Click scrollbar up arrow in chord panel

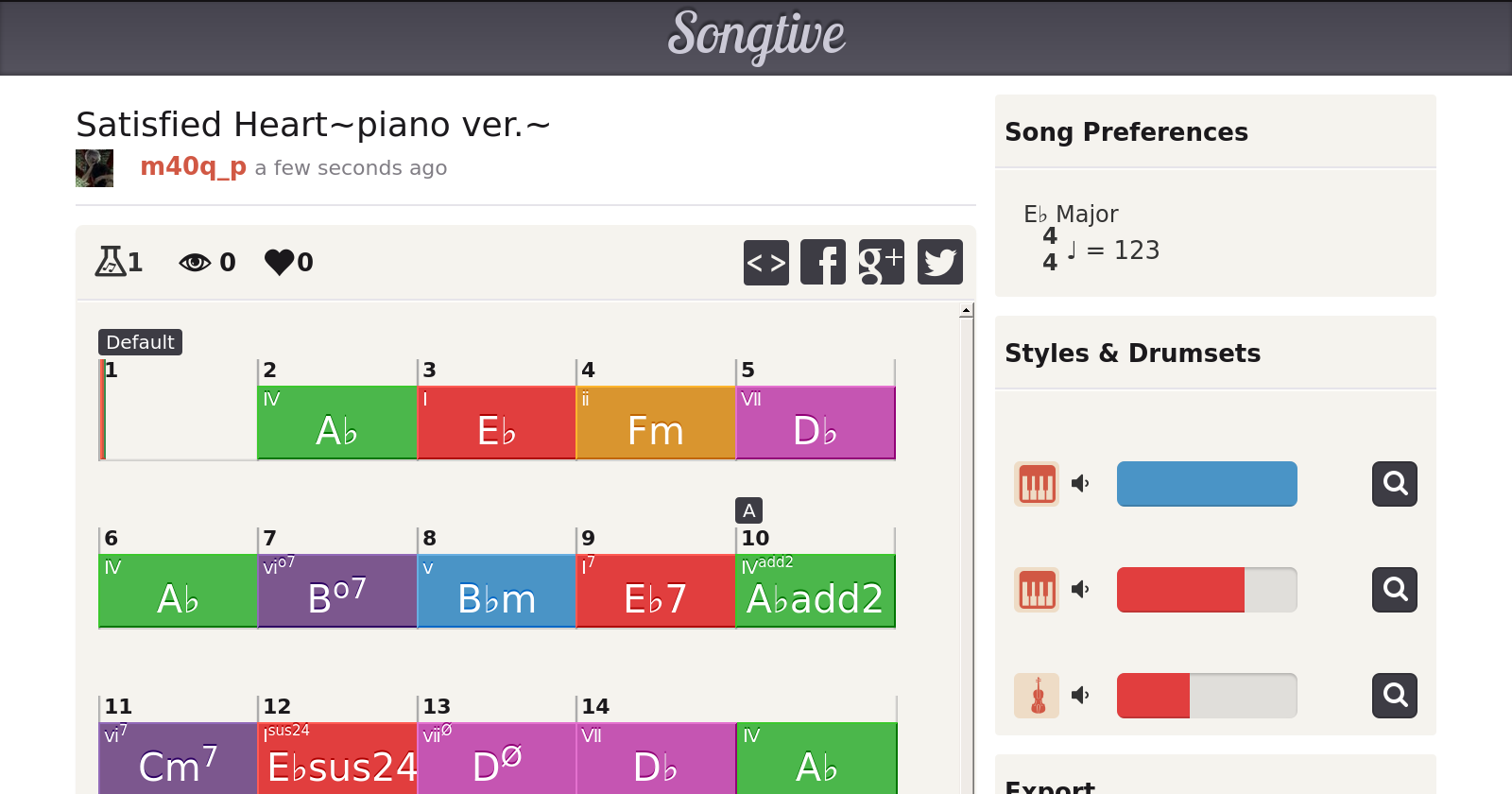[966, 310]
